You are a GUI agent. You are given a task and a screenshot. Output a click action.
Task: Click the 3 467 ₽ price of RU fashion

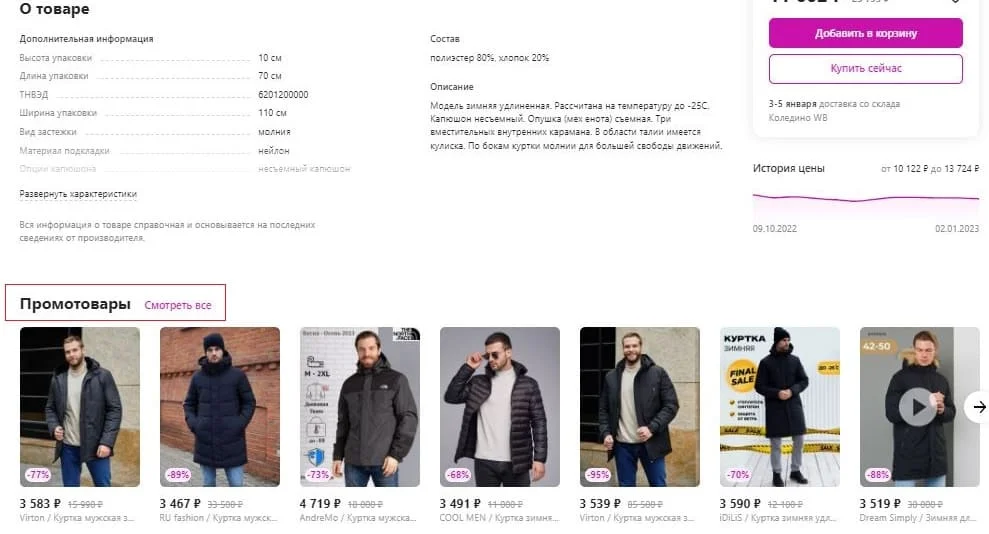(180, 504)
